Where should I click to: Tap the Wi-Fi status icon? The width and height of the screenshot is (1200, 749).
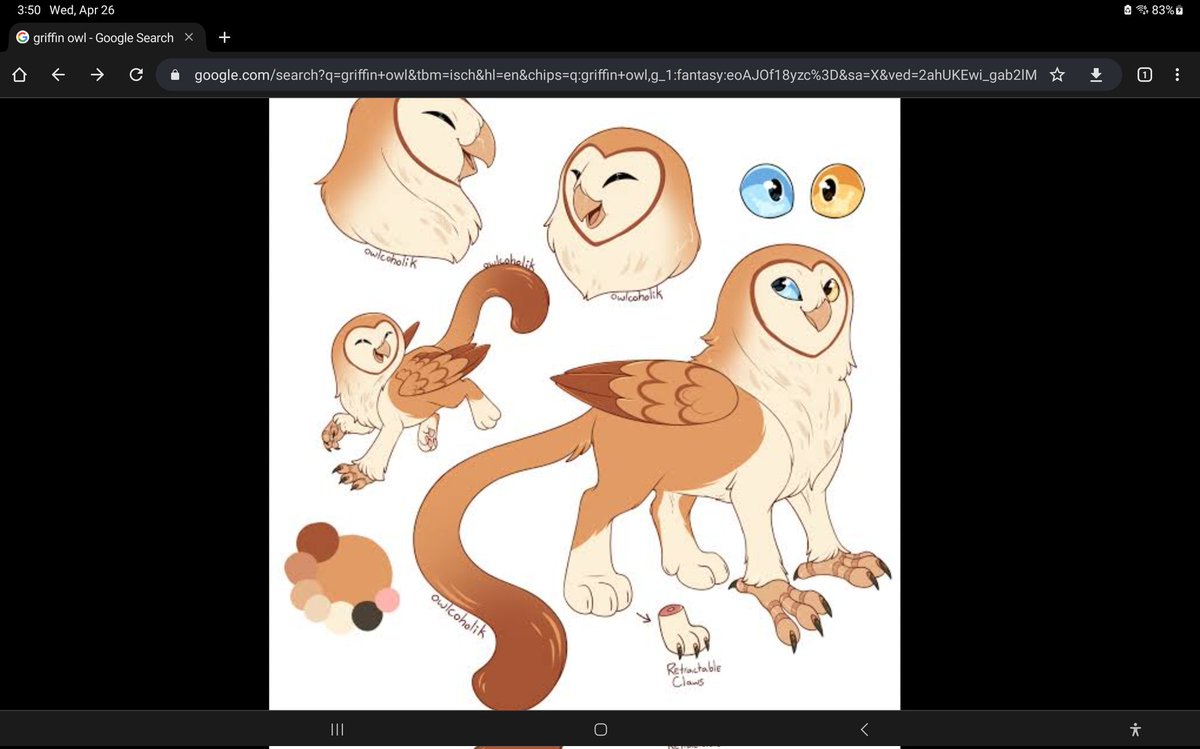(1141, 10)
